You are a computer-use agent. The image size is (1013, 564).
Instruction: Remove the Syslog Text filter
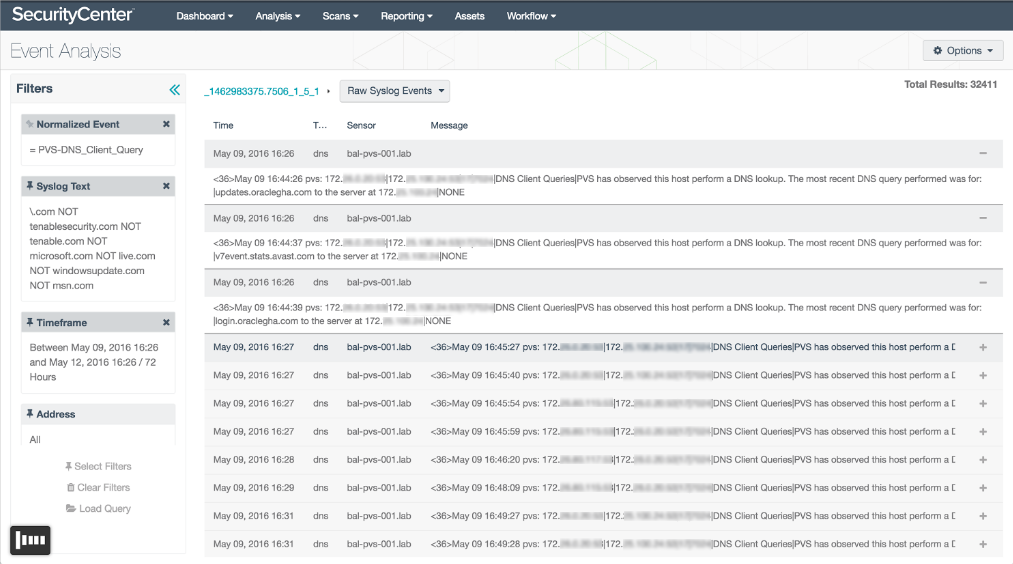pos(166,186)
